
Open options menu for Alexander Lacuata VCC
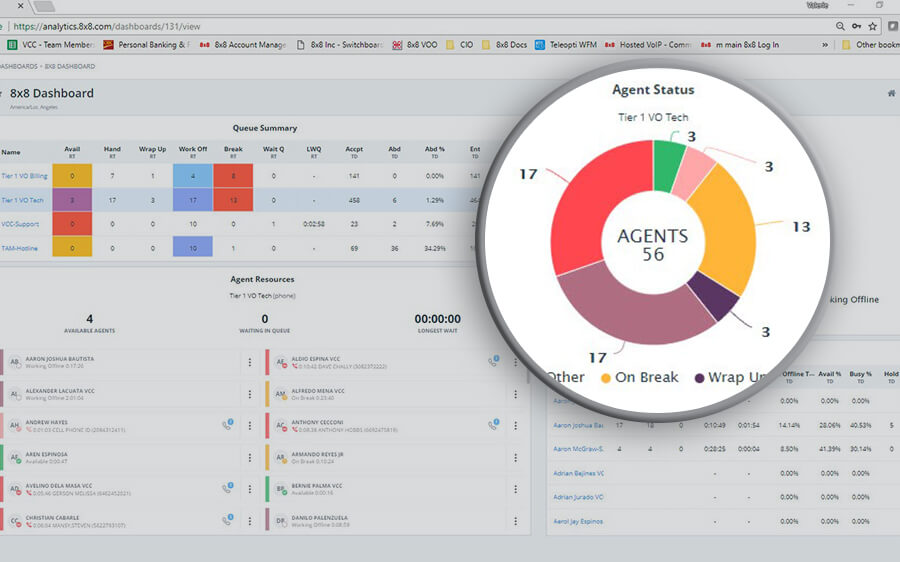point(250,394)
